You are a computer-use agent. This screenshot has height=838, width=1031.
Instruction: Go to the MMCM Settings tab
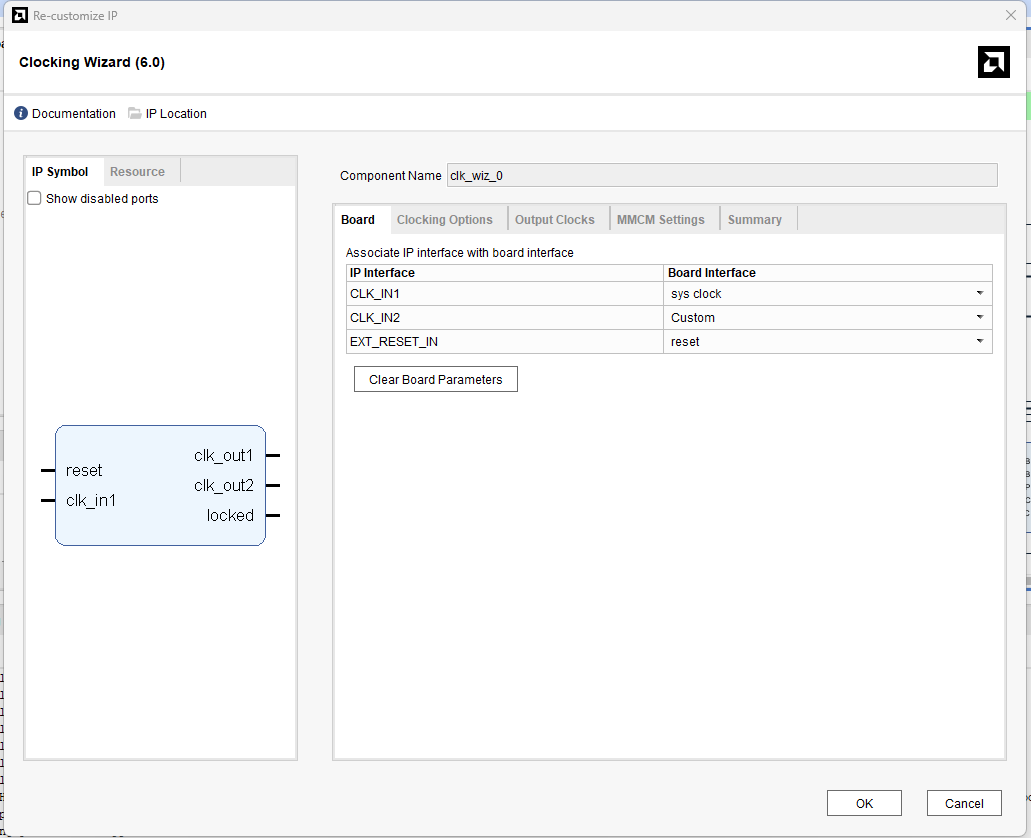[x=660, y=220]
